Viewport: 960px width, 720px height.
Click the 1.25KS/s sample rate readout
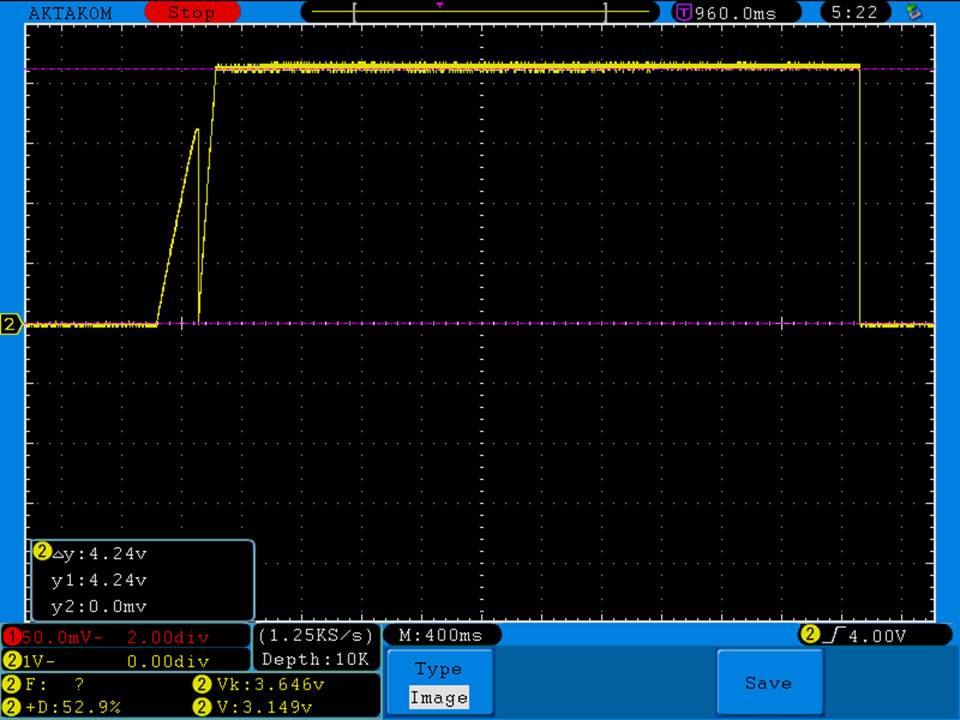click(x=316, y=635)
